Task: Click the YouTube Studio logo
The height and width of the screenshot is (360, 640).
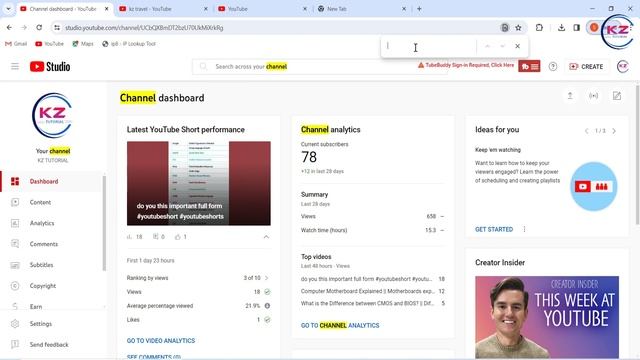Action: 50,66
